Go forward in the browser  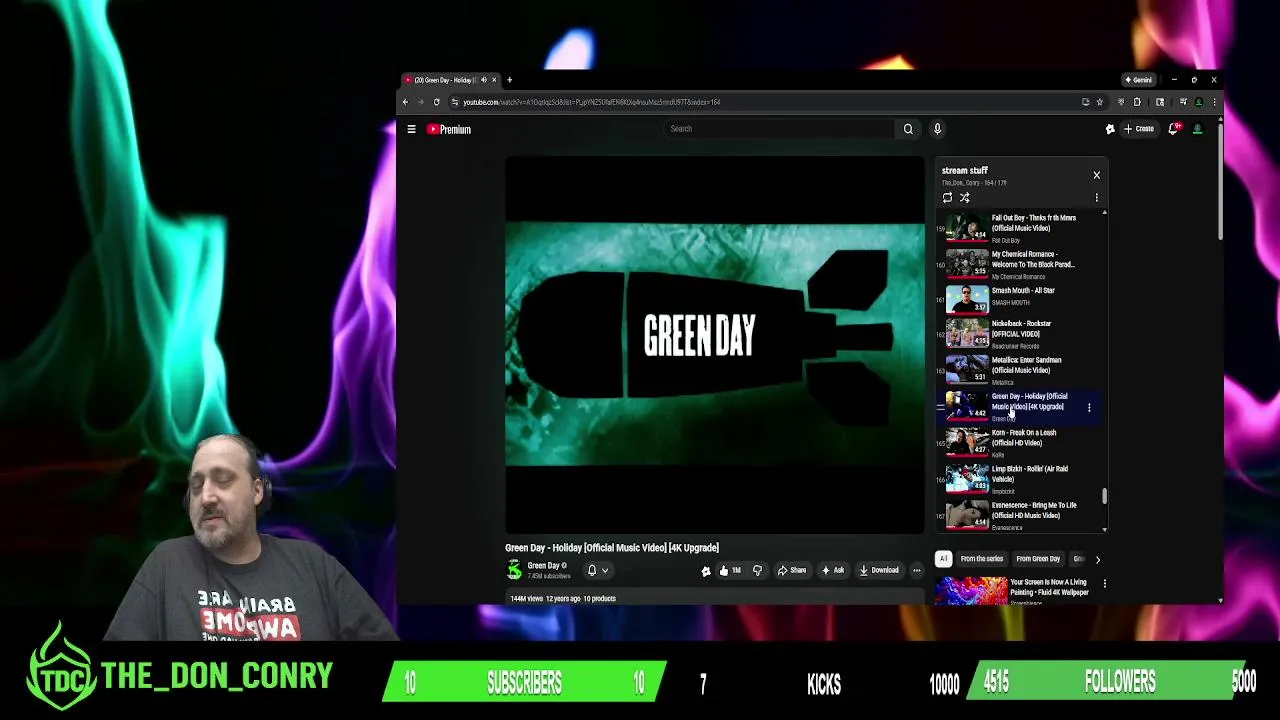click(420, 102)
